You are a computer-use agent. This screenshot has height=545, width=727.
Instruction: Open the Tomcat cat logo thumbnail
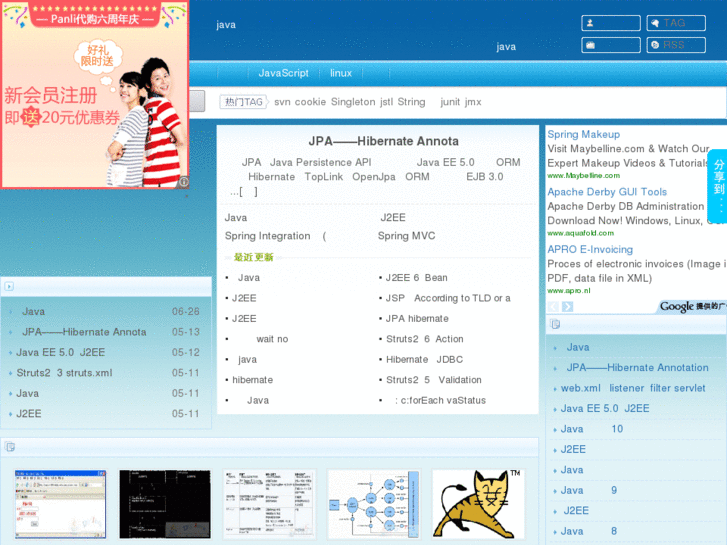(478, 504)
